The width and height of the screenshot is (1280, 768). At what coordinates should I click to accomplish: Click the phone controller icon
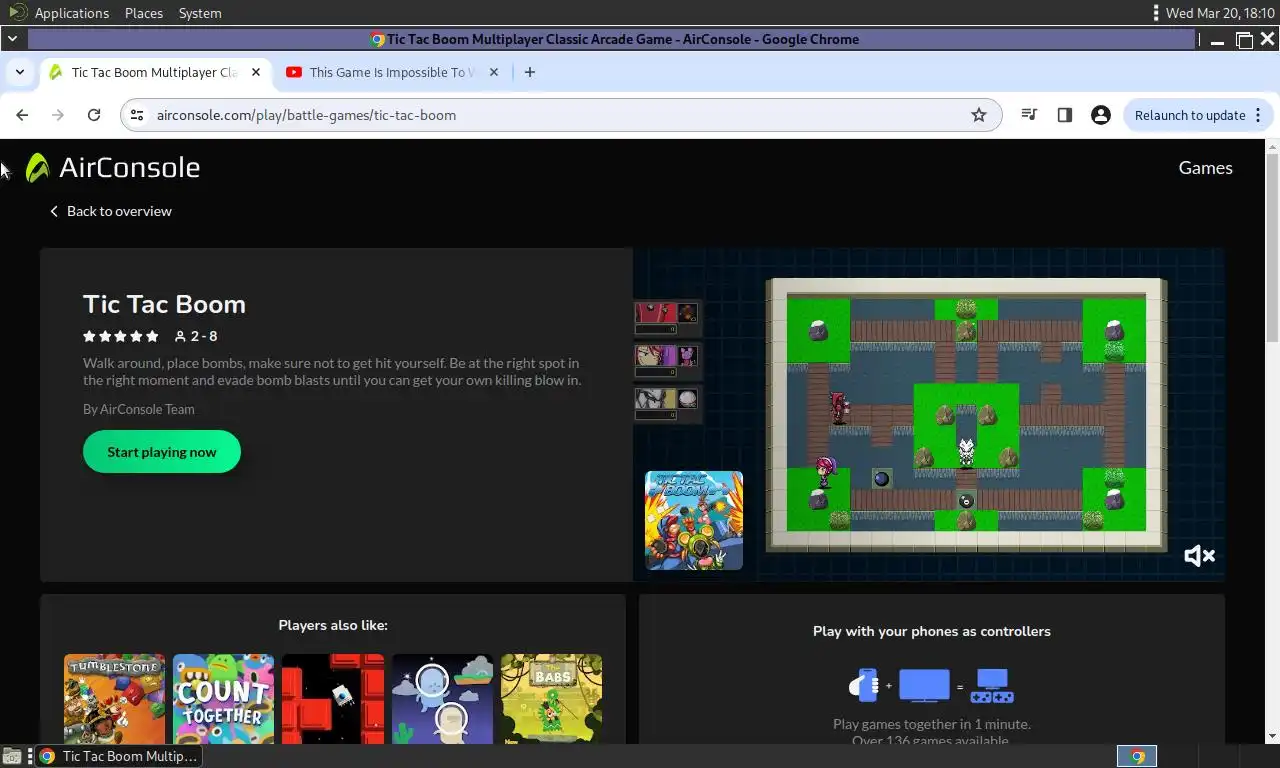coord(863,686)
